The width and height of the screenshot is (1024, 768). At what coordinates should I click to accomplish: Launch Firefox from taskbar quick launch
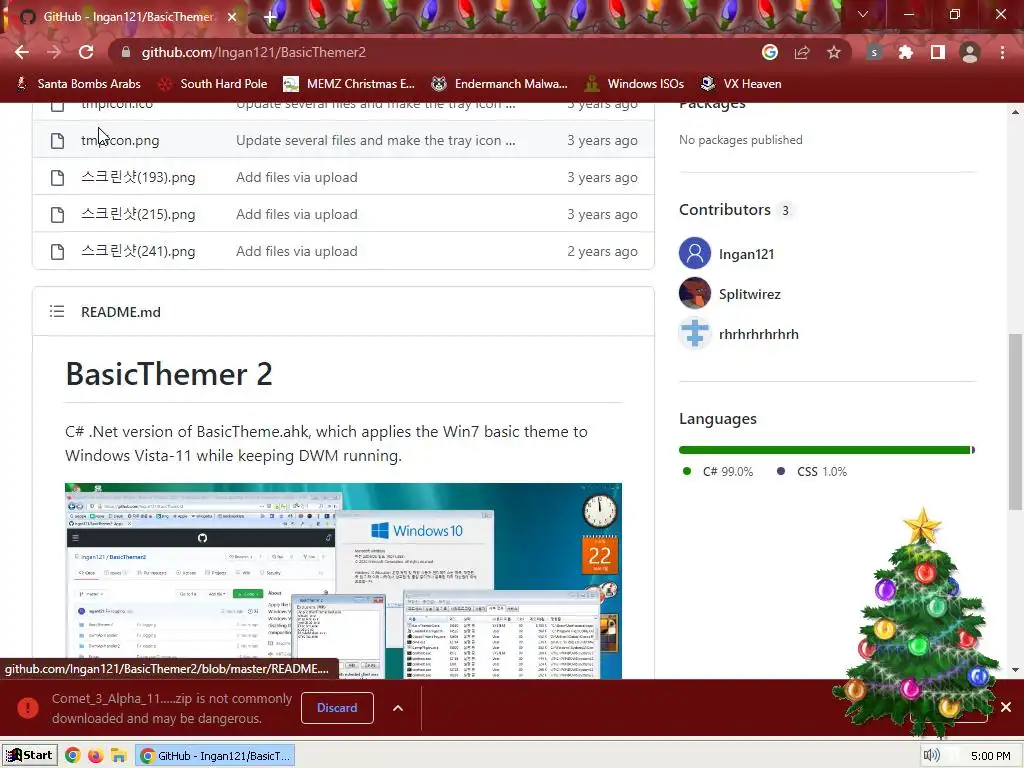tap(95, 756)
